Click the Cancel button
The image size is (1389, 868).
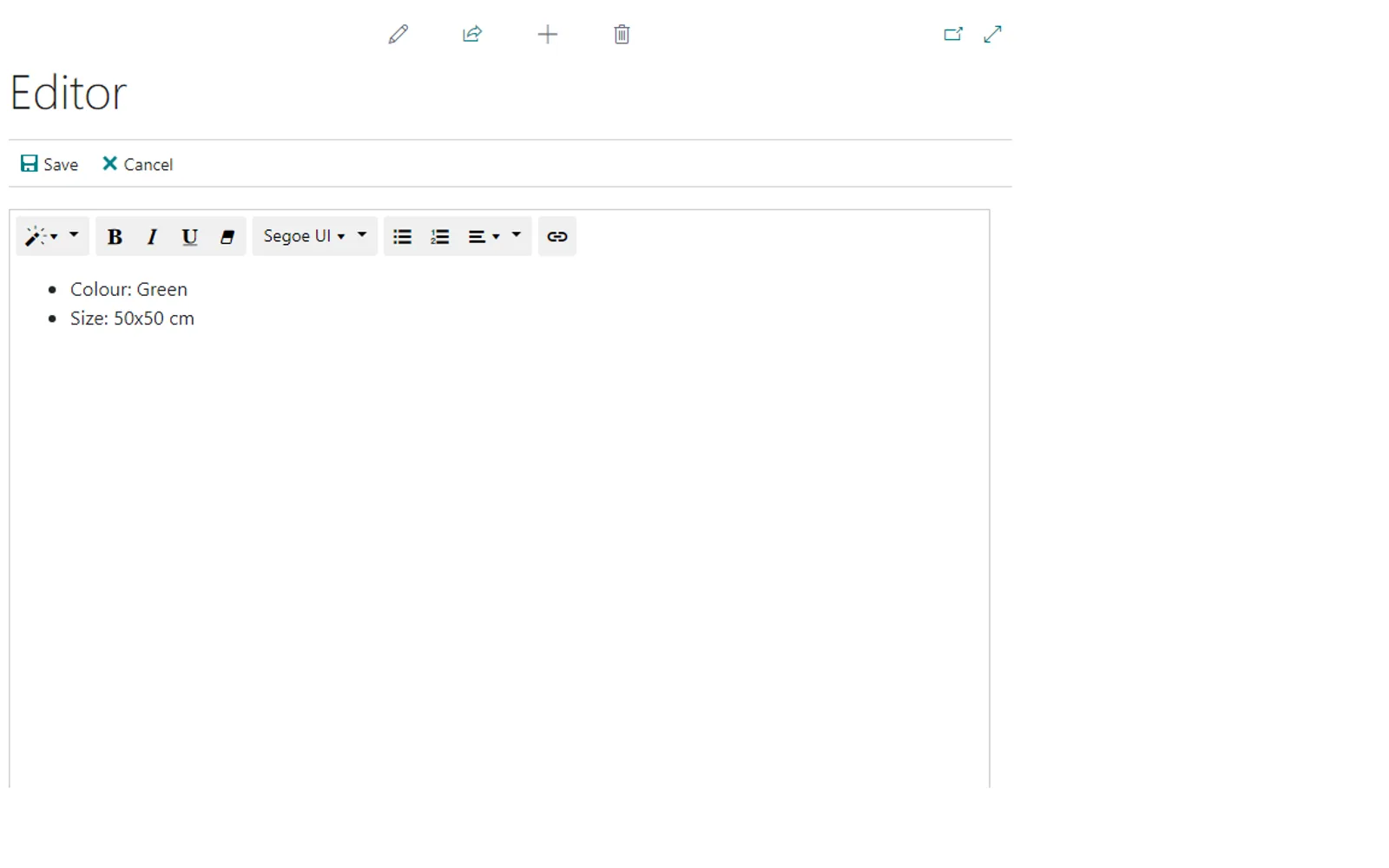click(137, 164)
